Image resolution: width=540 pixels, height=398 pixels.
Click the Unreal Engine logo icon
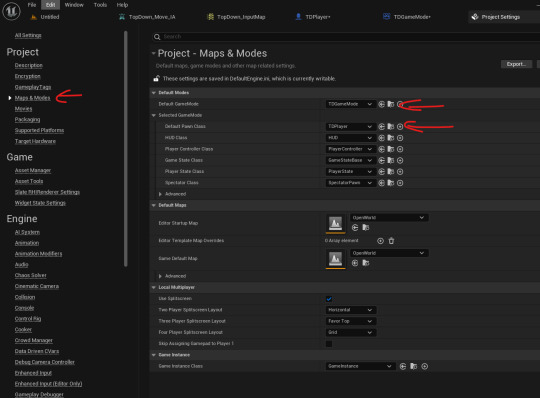[11, 11]
